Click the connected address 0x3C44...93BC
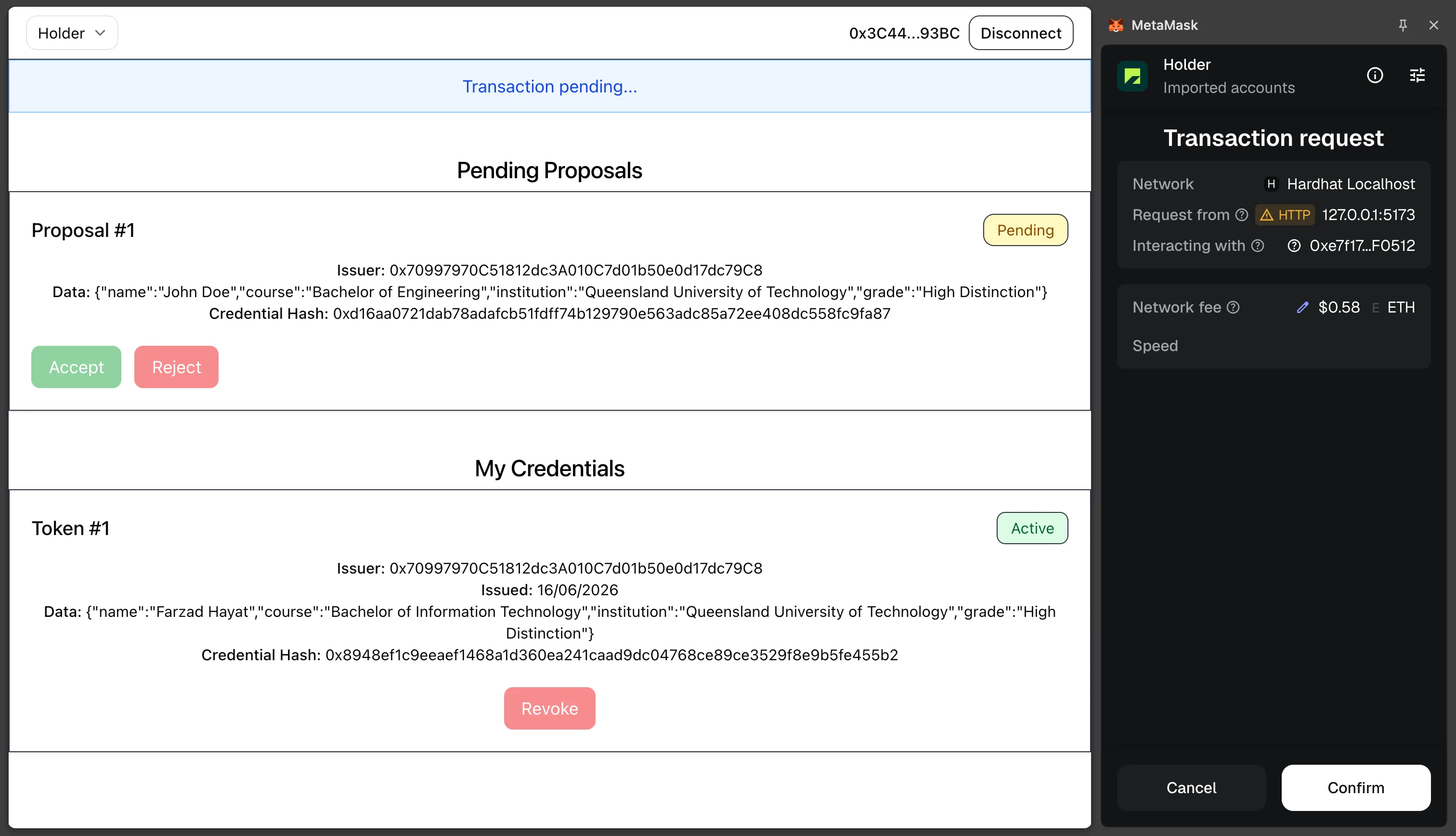 [904, 33]
